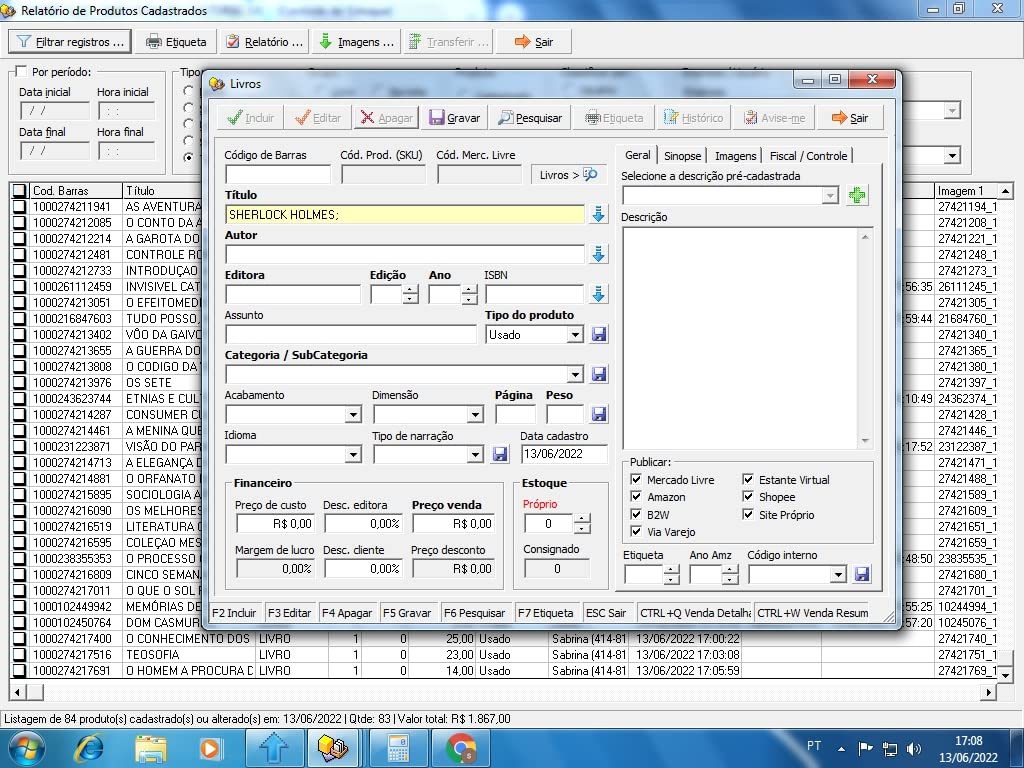Image resolution: width=1024 pixels, height=768 pixels.
Task: Open the pre-registered description dropdown
Action: [830, 195]
